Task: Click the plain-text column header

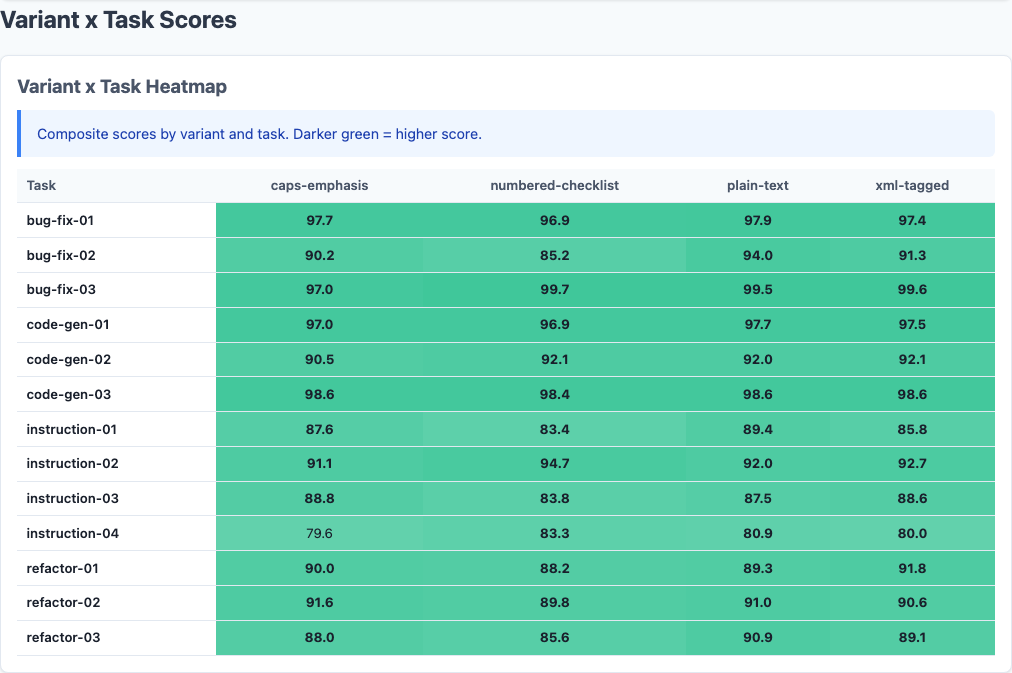Action: (757, 185)
